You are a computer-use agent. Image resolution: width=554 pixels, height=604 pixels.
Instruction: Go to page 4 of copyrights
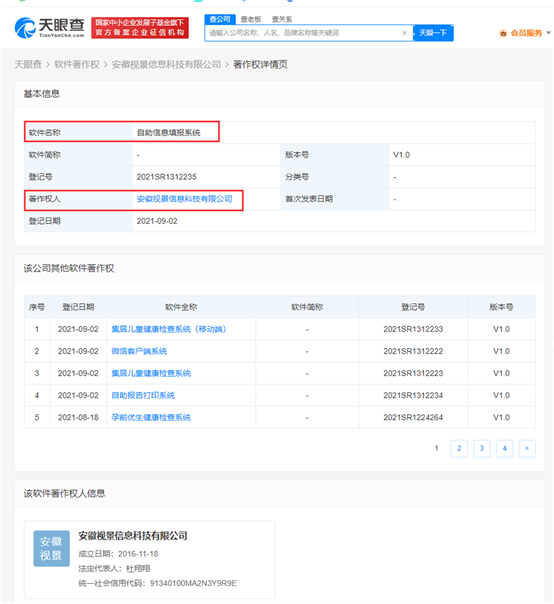504,448
